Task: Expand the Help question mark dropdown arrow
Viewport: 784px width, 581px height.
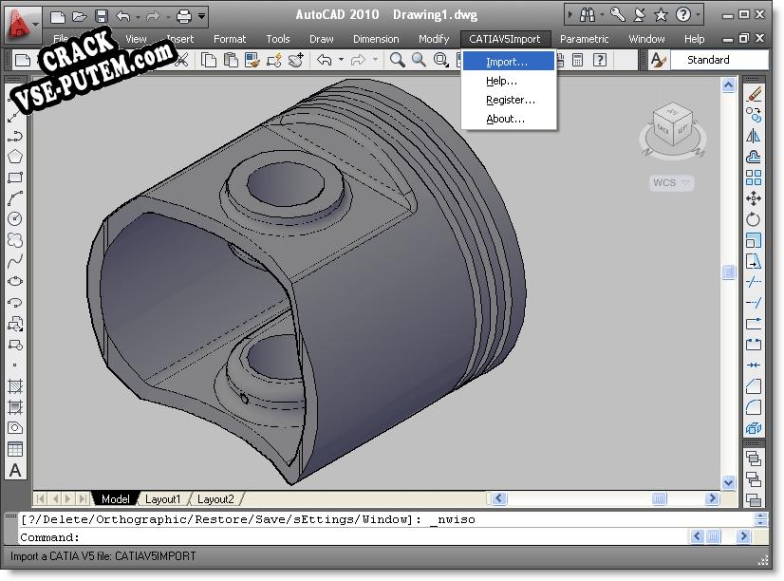Action: (x=698, y=15)
